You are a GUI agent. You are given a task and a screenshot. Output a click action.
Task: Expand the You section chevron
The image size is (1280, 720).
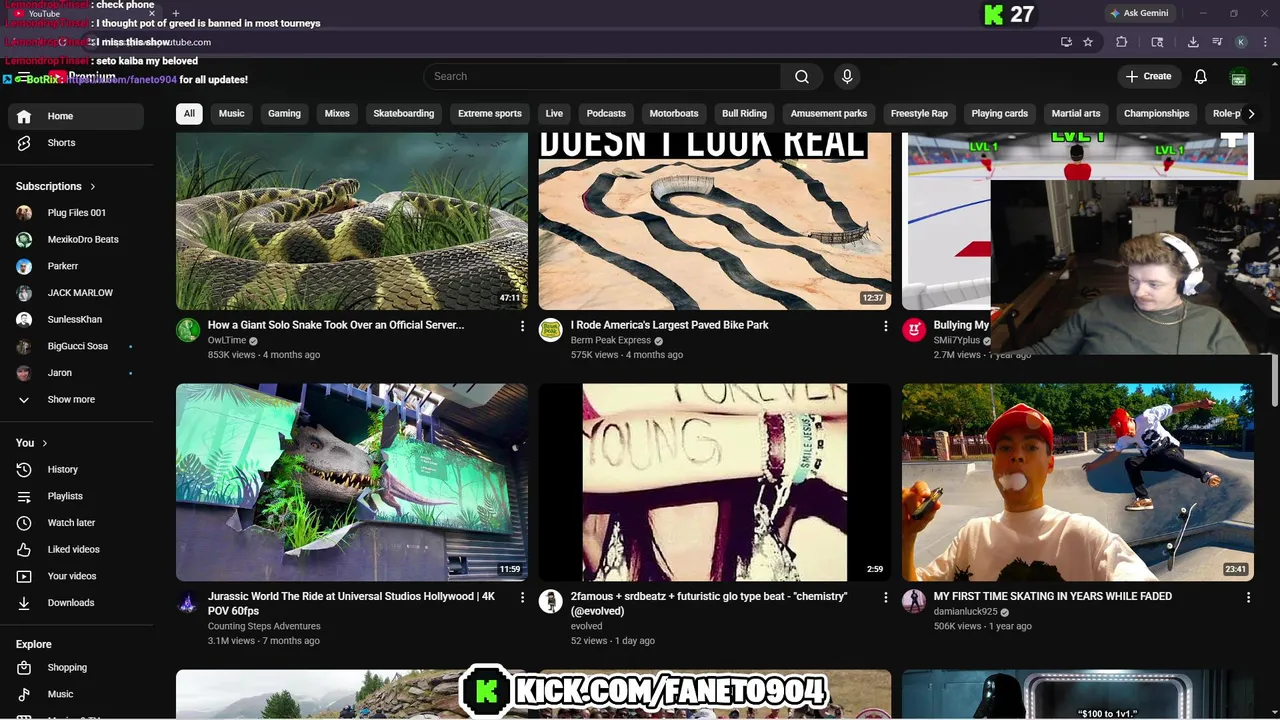44,443
